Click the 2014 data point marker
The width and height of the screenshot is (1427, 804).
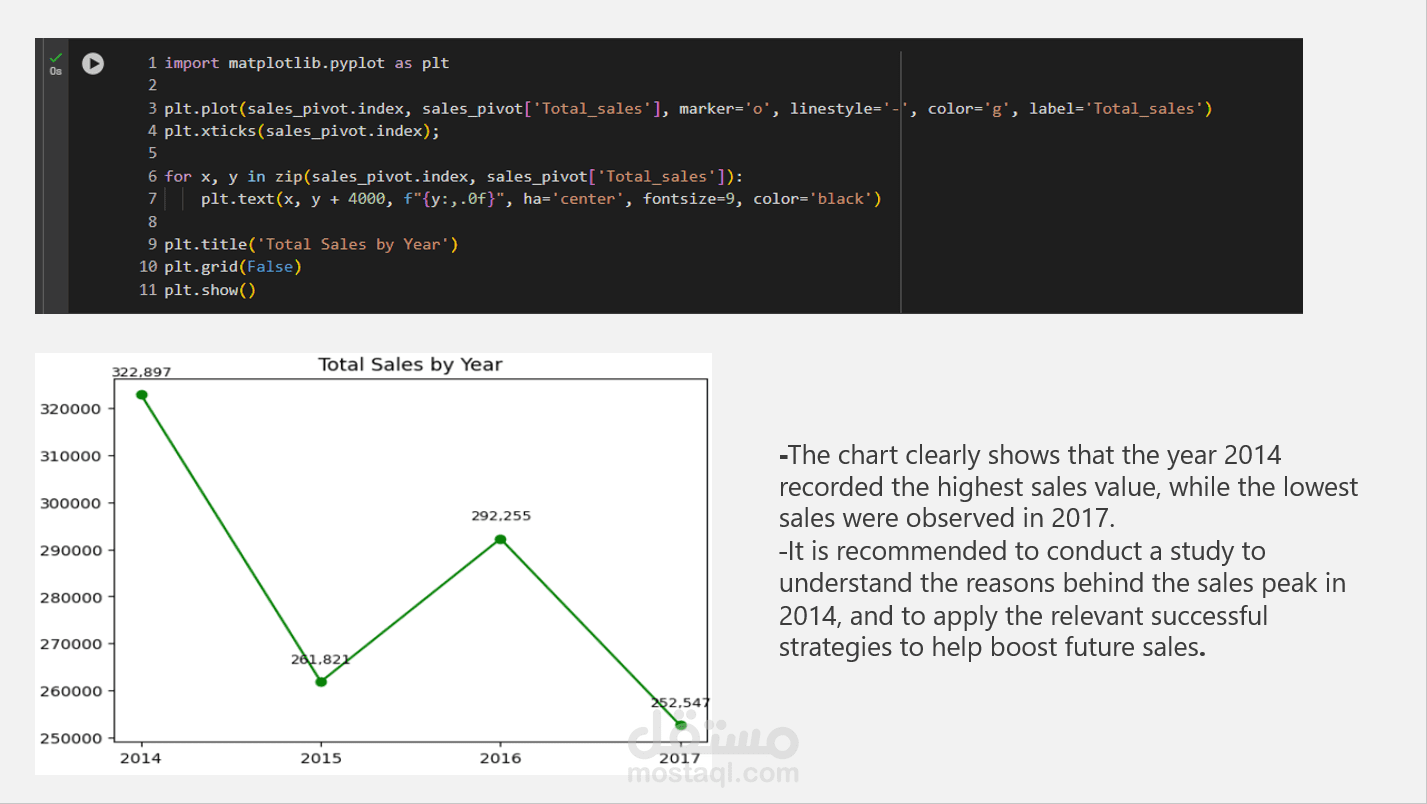click(142, 395)
